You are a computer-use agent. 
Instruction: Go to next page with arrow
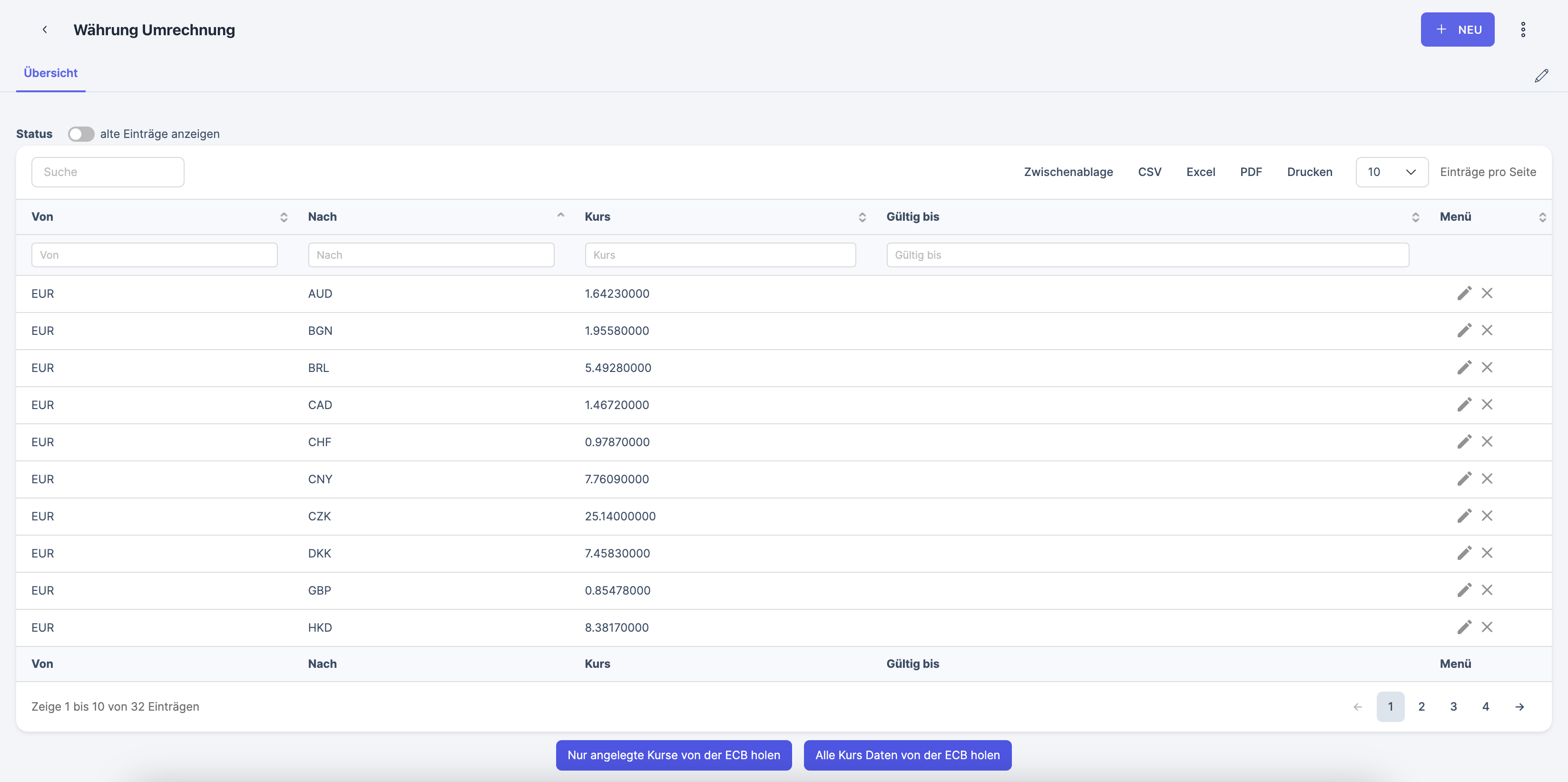pos(1519,706)
